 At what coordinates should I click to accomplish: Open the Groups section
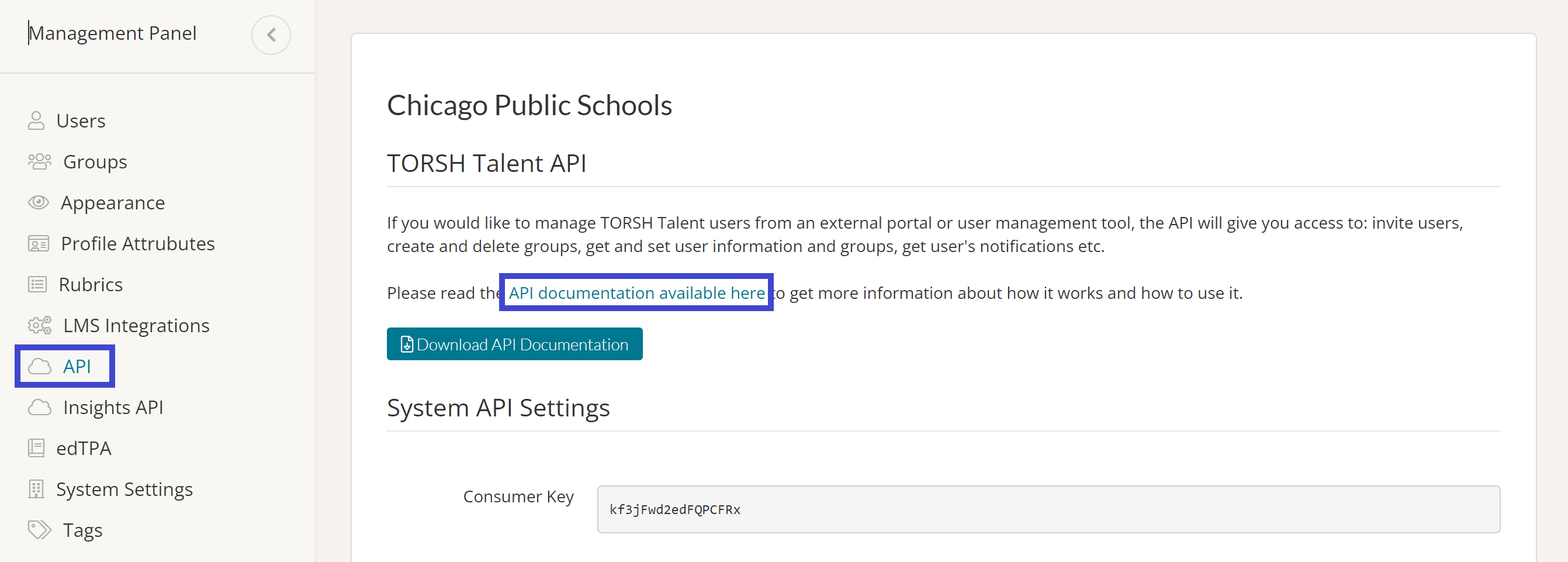pos(95,161)
